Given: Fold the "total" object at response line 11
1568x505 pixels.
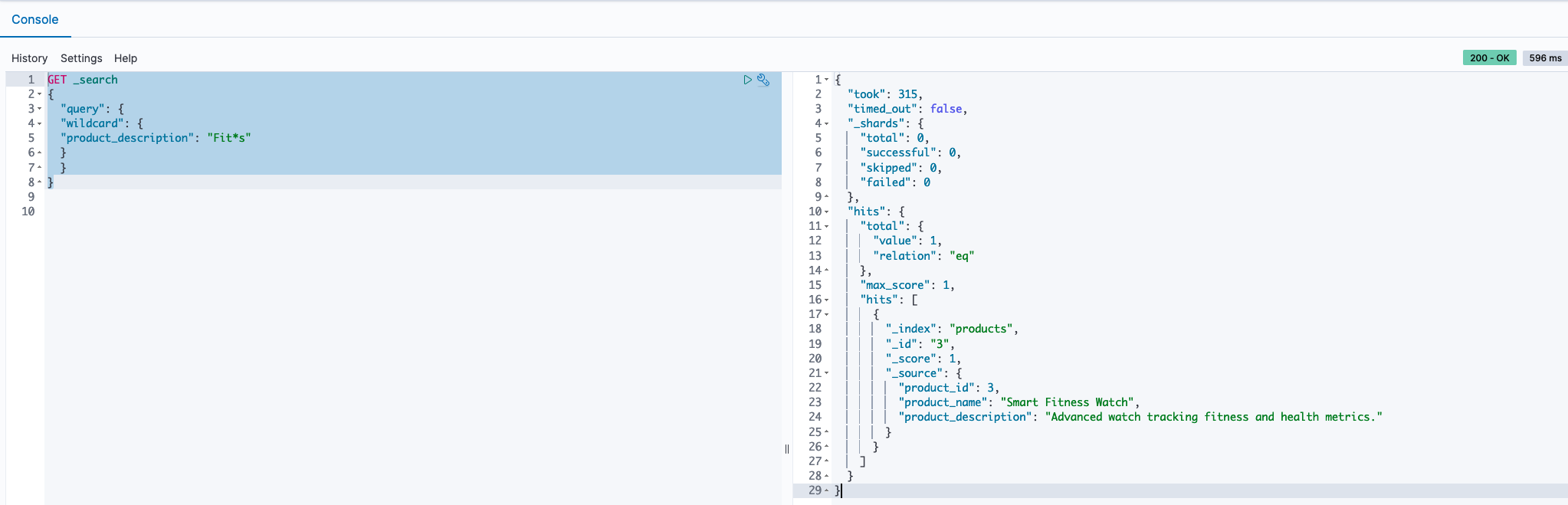Looking at the screenshot, I should coord(826,226).
